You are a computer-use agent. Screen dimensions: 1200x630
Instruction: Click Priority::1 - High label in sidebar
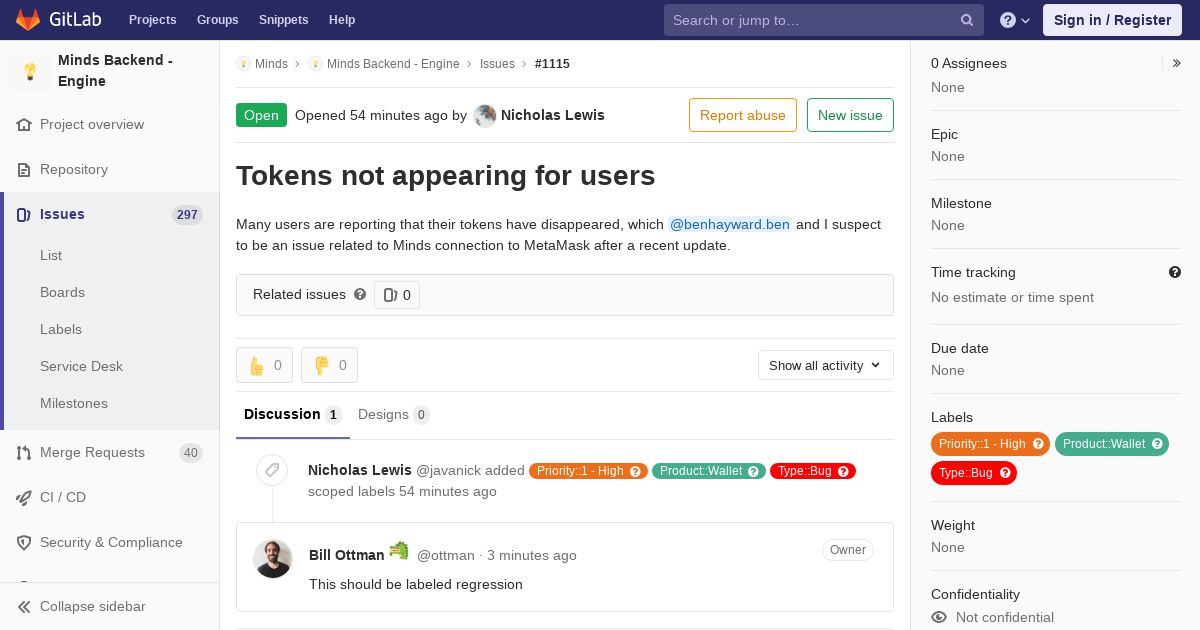tap(990, 444)
